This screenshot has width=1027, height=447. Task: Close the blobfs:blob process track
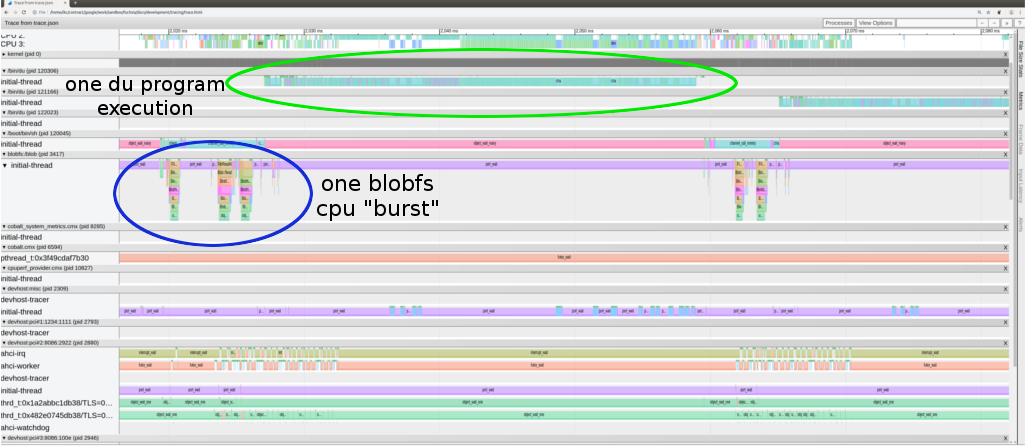point(1006,155)
